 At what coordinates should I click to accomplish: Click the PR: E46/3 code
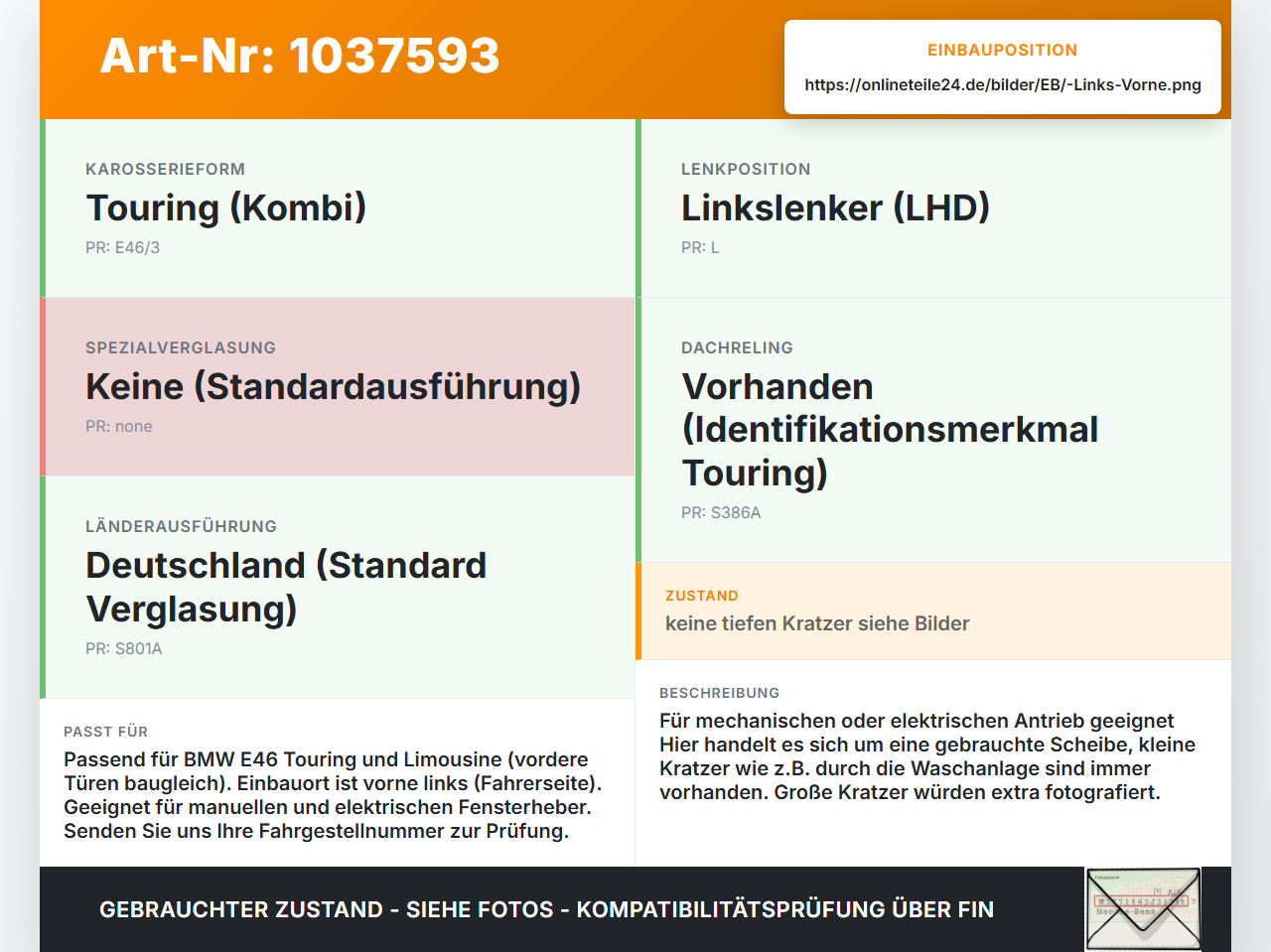click(122, 248)
